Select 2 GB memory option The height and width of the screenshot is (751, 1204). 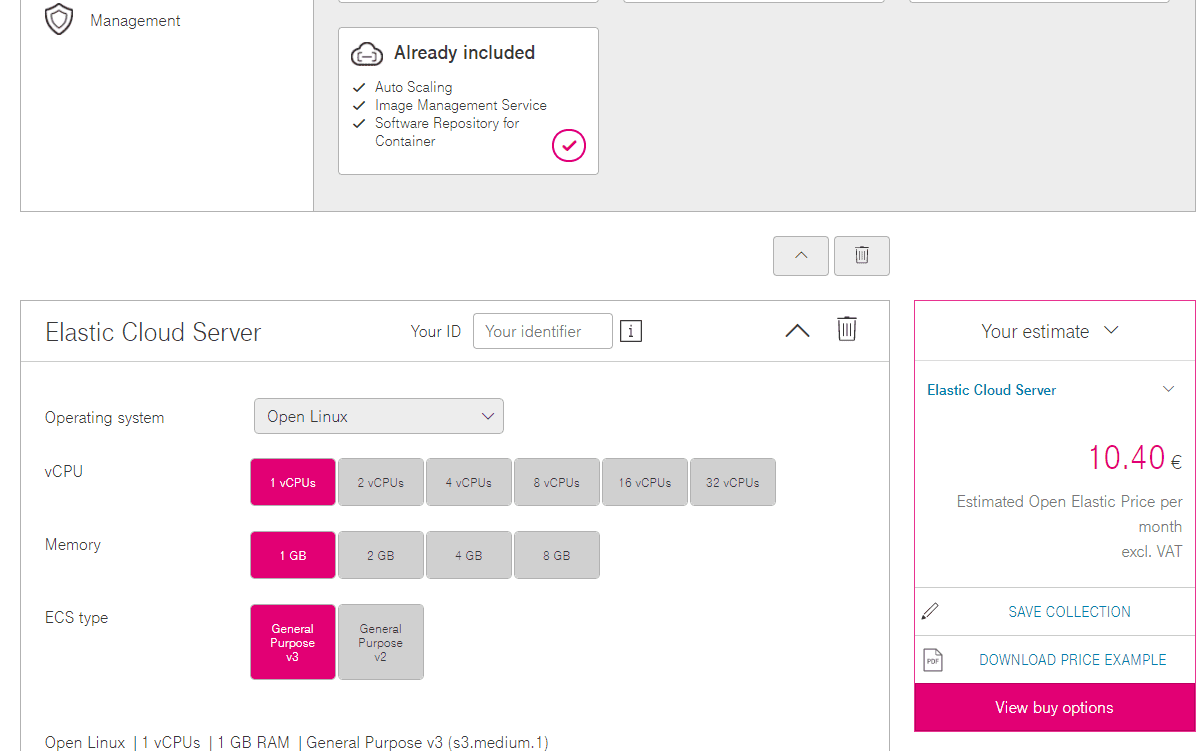click(381, 555)
